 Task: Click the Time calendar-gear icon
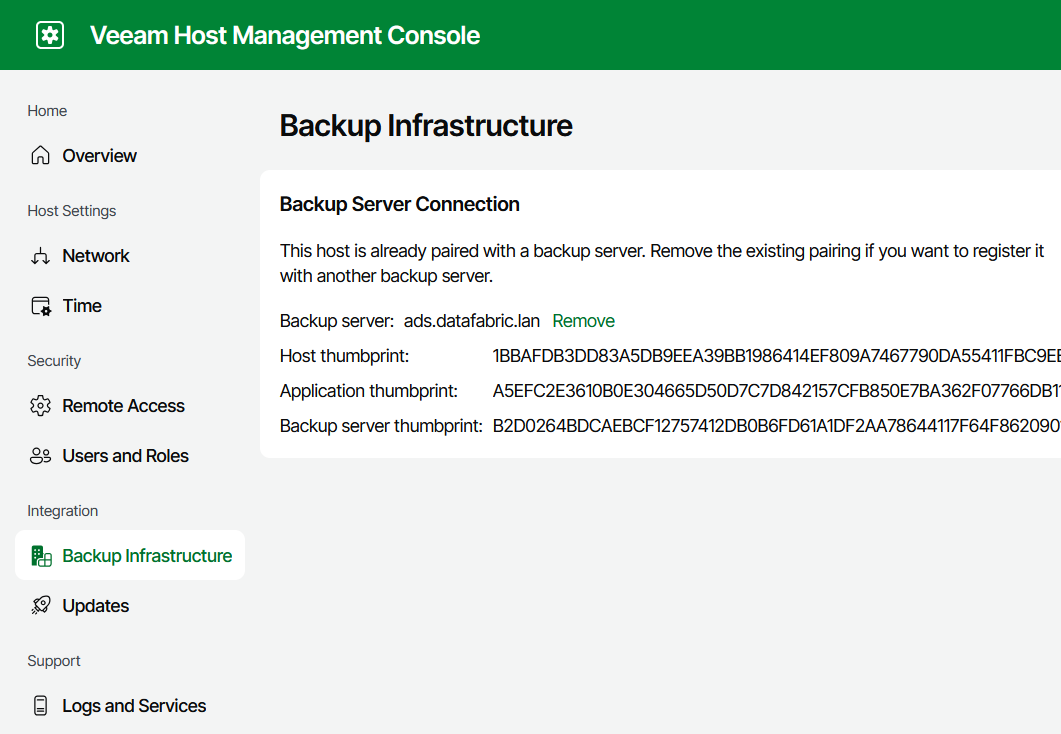[x=41, y=306]
